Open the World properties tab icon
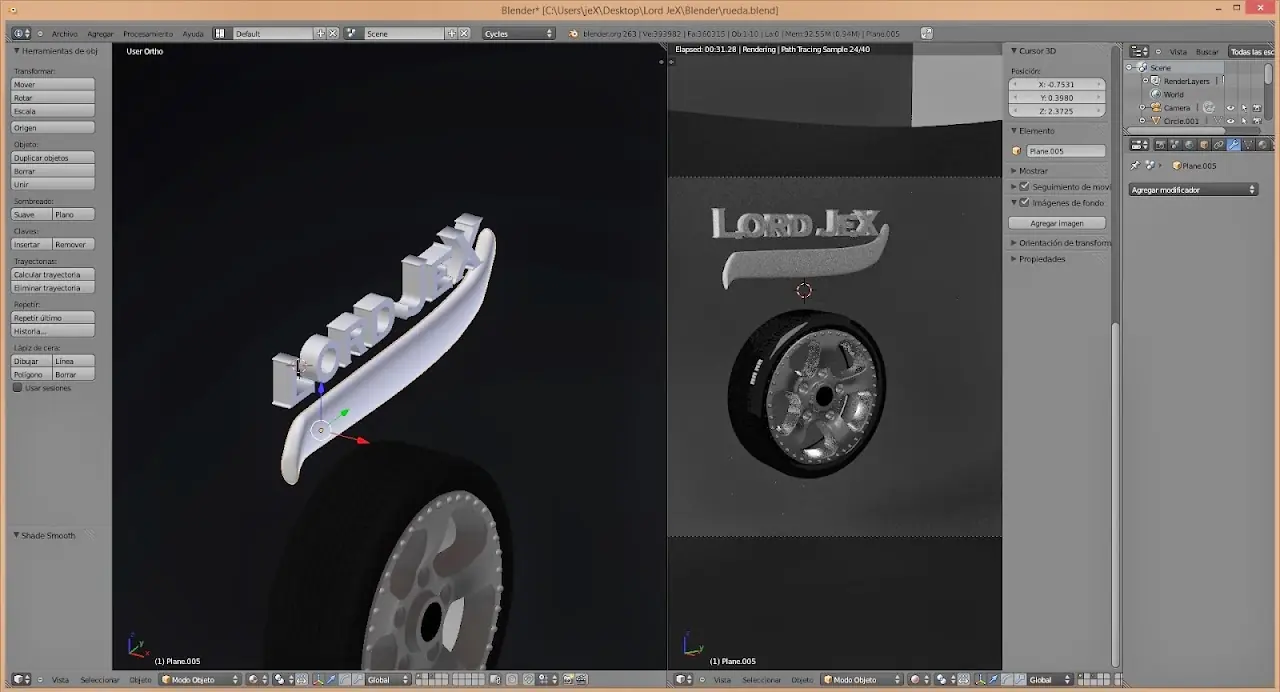The width and height of the screenshot is (1280, 692). 1189,145
